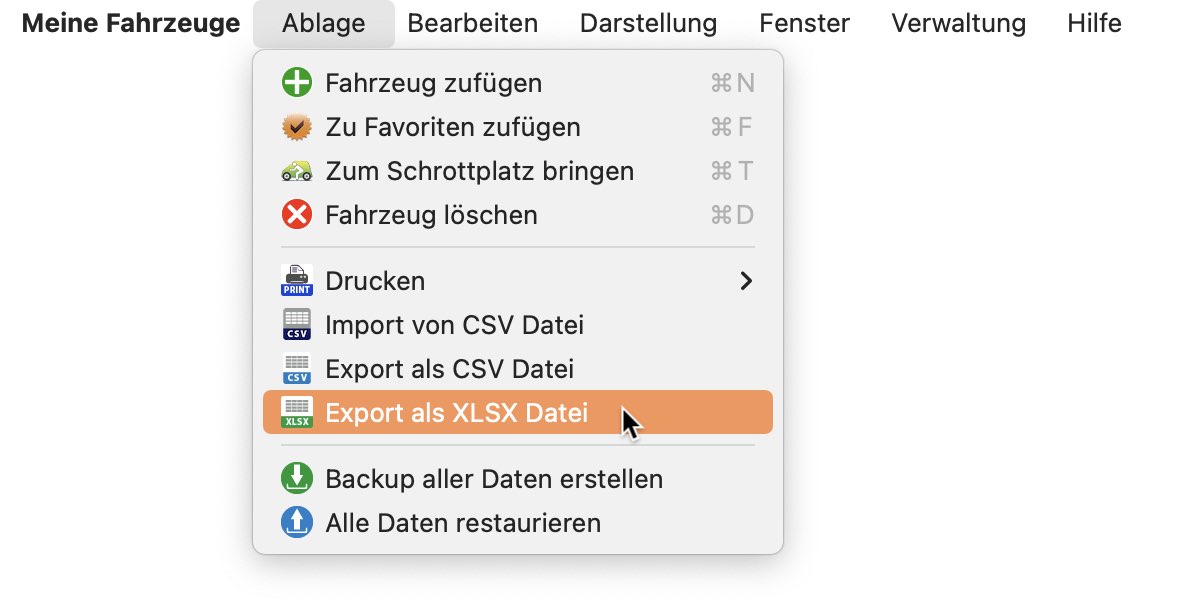The width and height of the screenshot is (1200, 610).
Task: Open the Meine Fahrzeuge application menu
Action: coord(131,23)
